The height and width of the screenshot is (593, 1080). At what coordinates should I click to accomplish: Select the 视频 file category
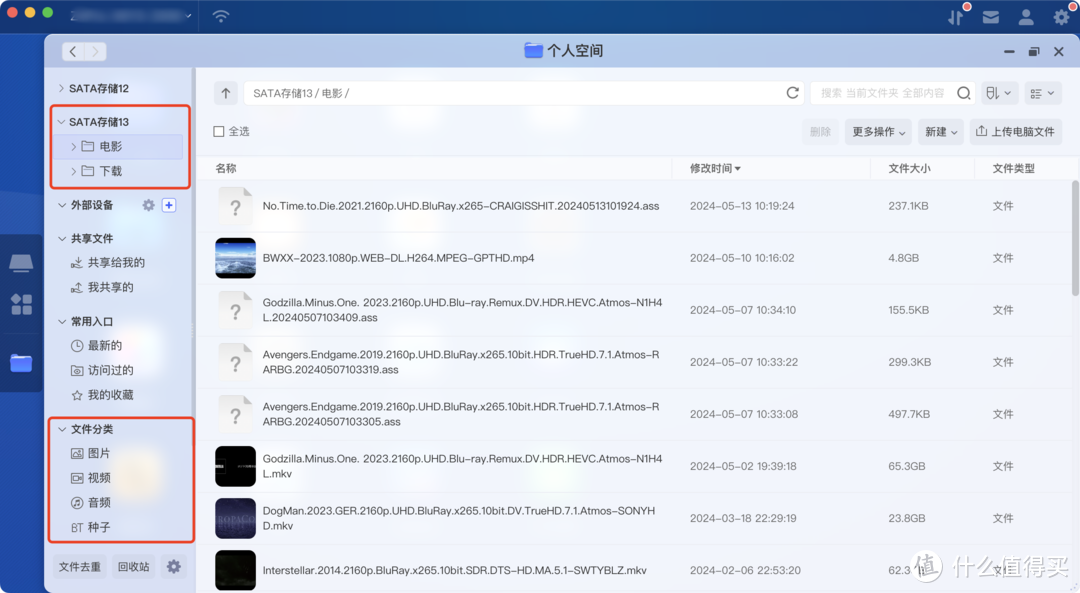pos(91,478)
